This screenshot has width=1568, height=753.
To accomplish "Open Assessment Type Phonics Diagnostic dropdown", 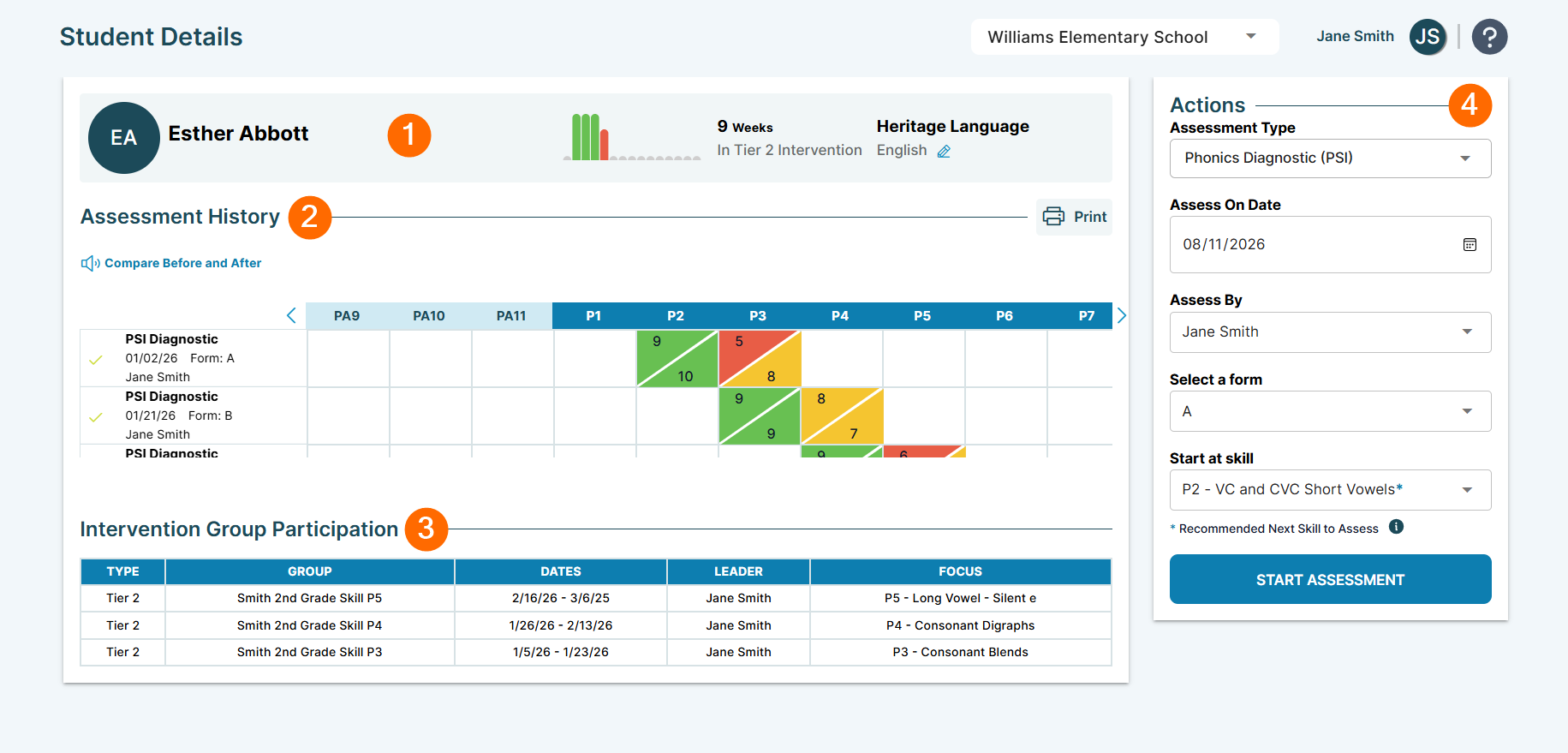I will coord(1330,158).
